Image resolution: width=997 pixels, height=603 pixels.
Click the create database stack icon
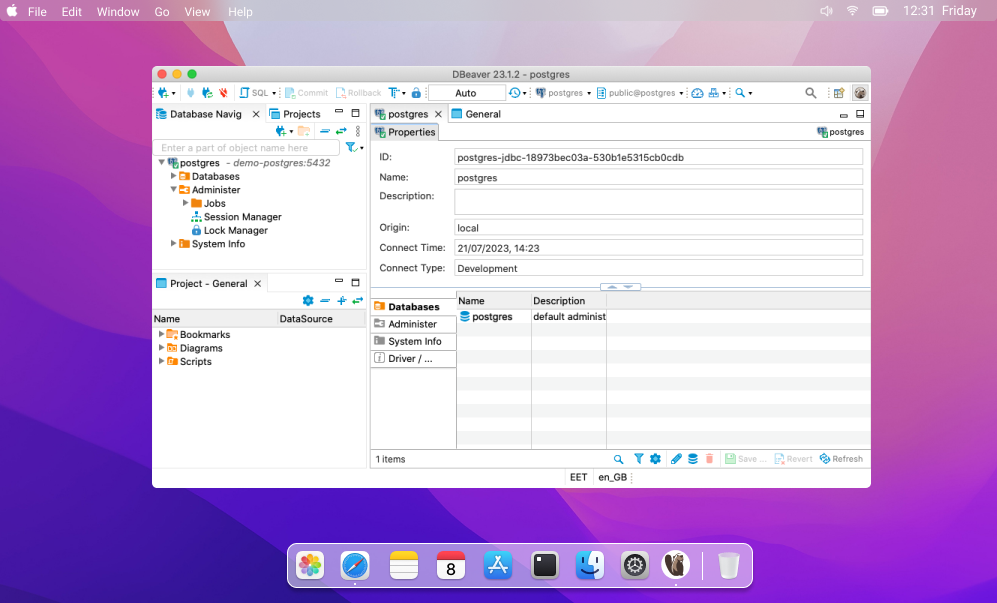[x=693, y=459]
